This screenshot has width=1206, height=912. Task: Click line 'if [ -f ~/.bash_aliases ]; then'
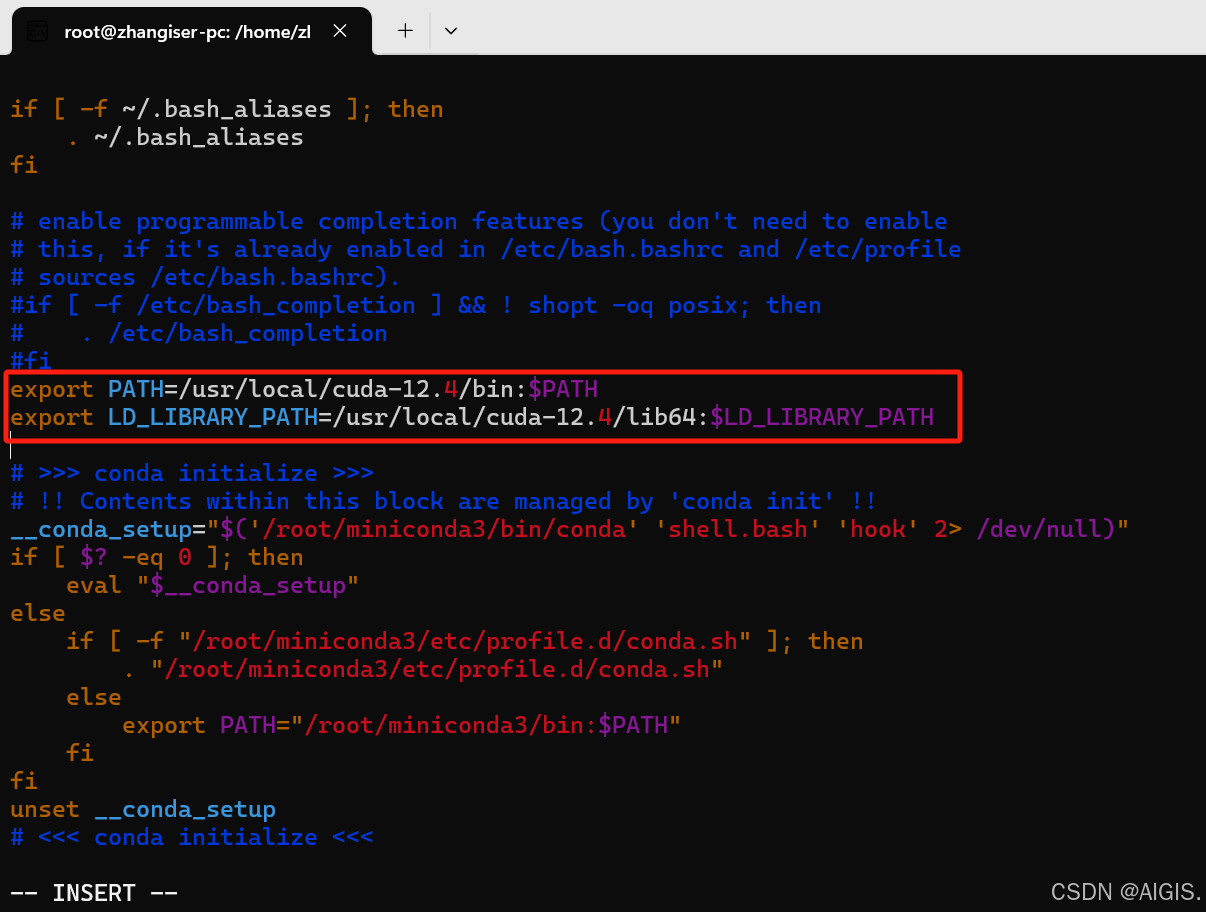[227, 109]
